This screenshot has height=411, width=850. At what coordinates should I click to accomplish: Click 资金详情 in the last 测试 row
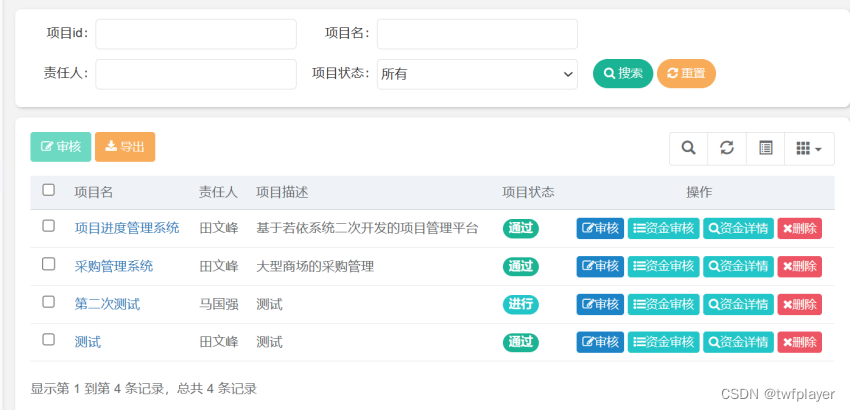(x=738, y=342)
